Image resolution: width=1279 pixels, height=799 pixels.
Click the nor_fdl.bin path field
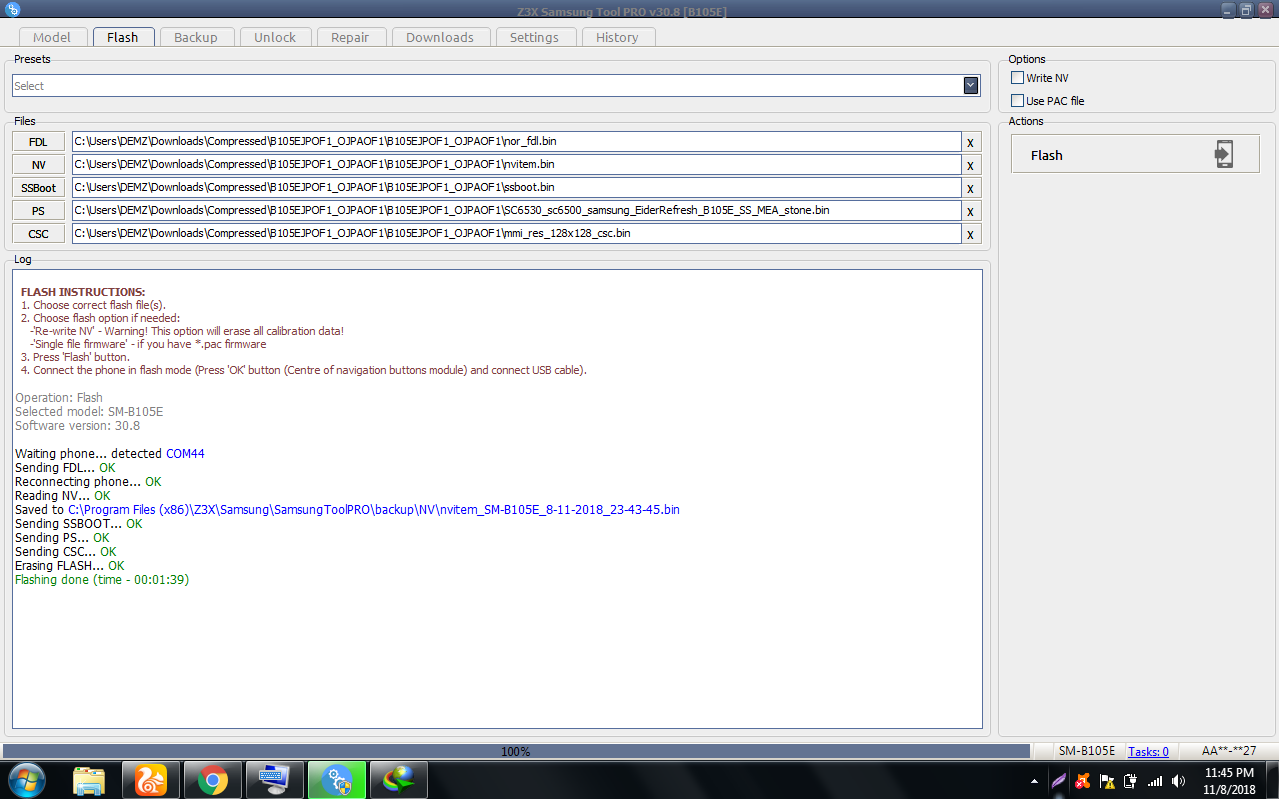tap(516, 141)
